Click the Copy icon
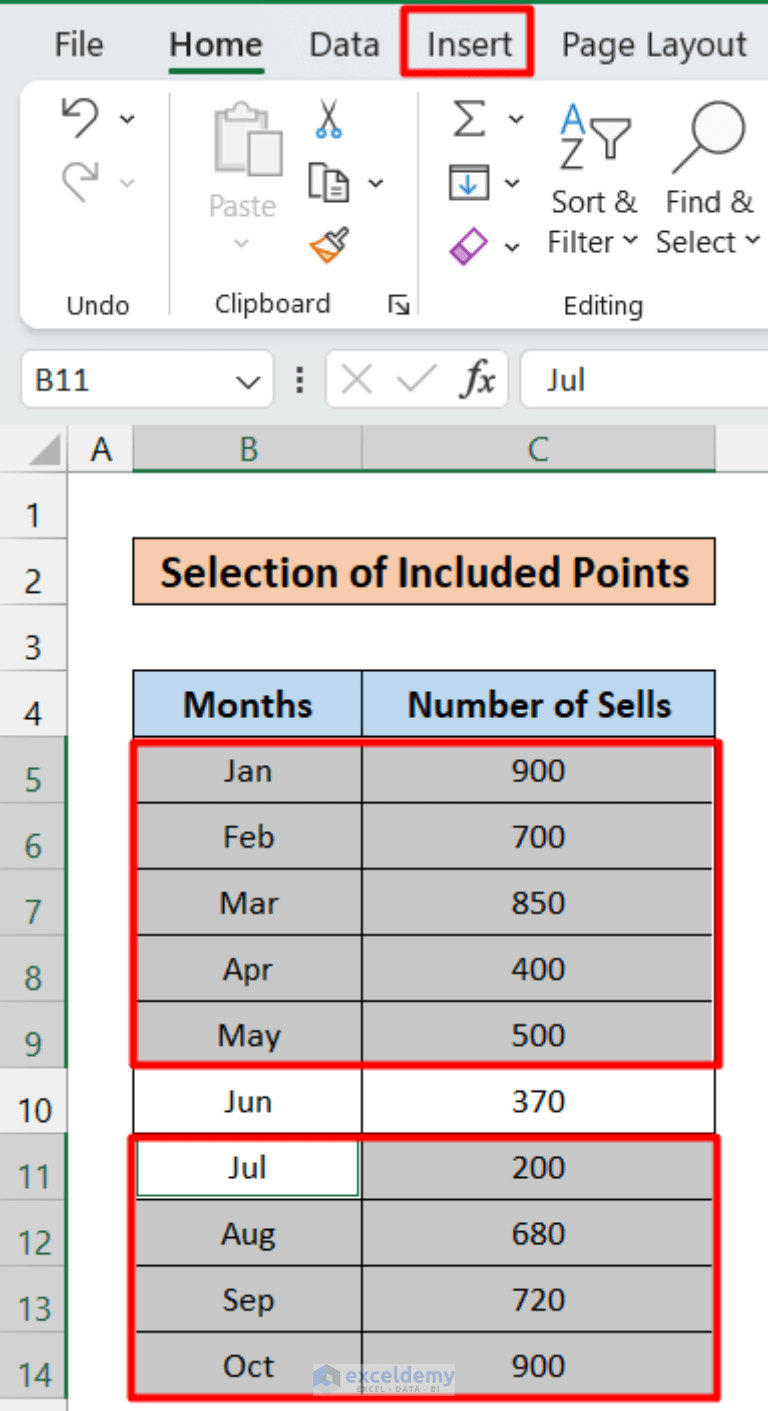The image size is (768, 1411). 328,182
